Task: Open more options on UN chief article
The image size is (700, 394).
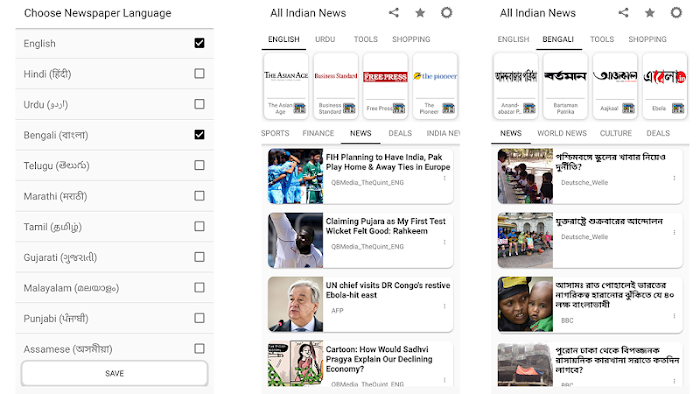Action: pyautogui.click(x=445, y=306)
